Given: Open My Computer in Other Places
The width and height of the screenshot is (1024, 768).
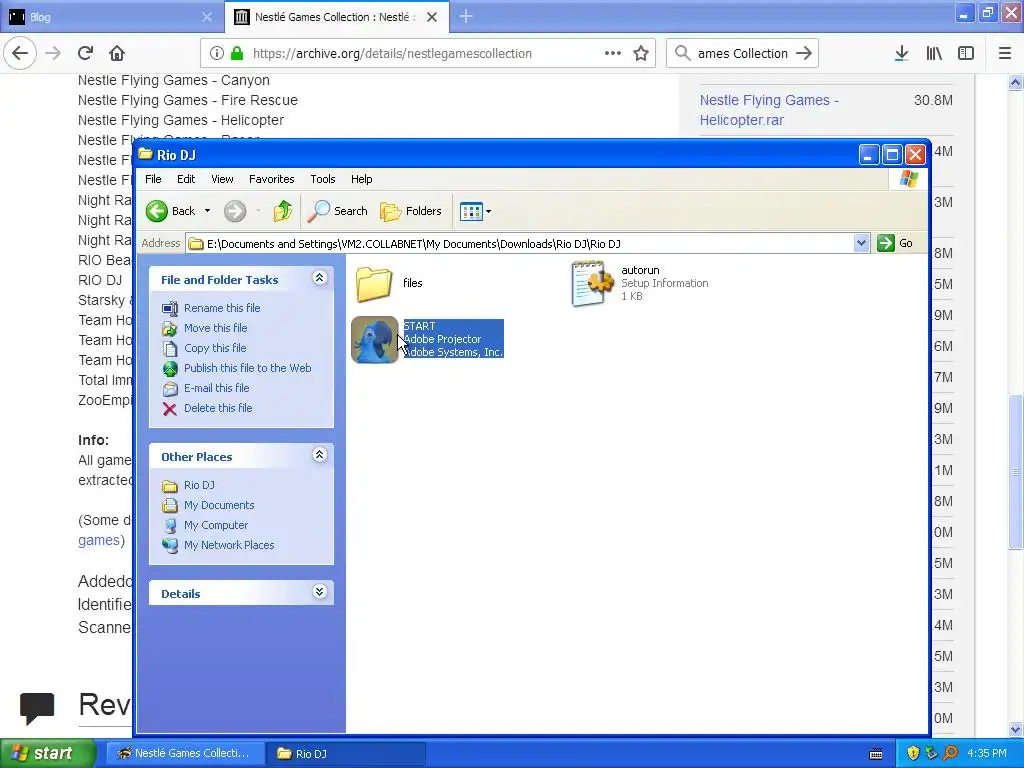Looking at the screenshot, I should [x=216, y=525].
